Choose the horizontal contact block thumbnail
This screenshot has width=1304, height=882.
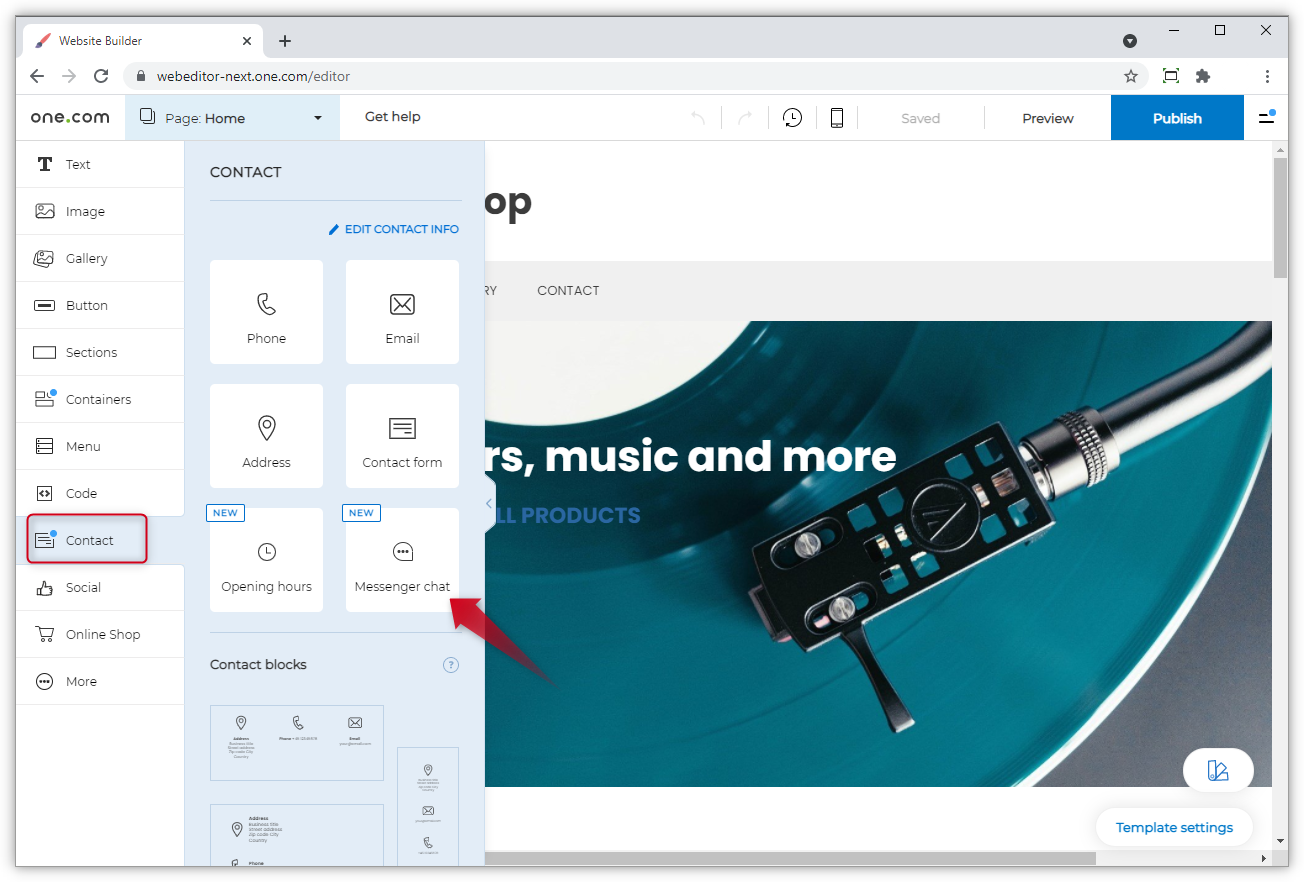coord(297,742)
